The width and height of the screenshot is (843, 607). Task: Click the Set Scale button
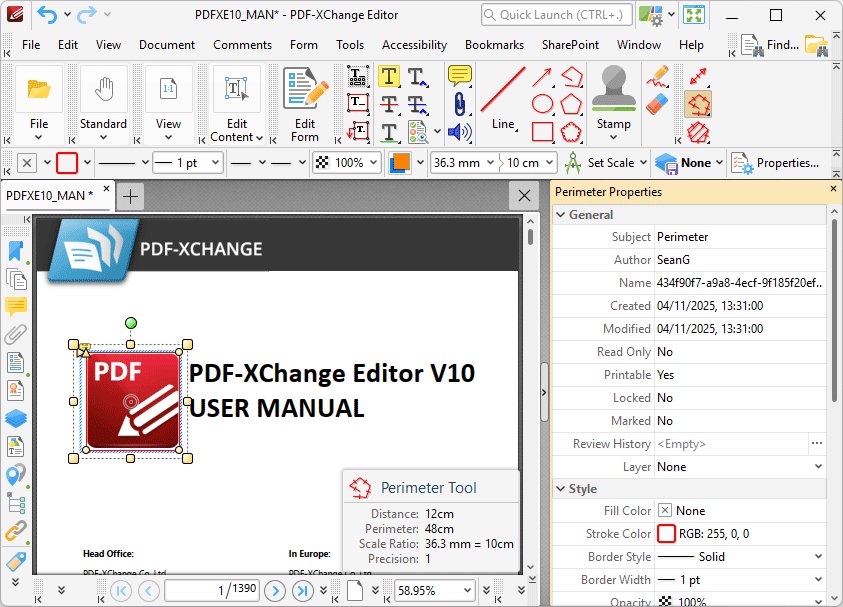point(606,162)
